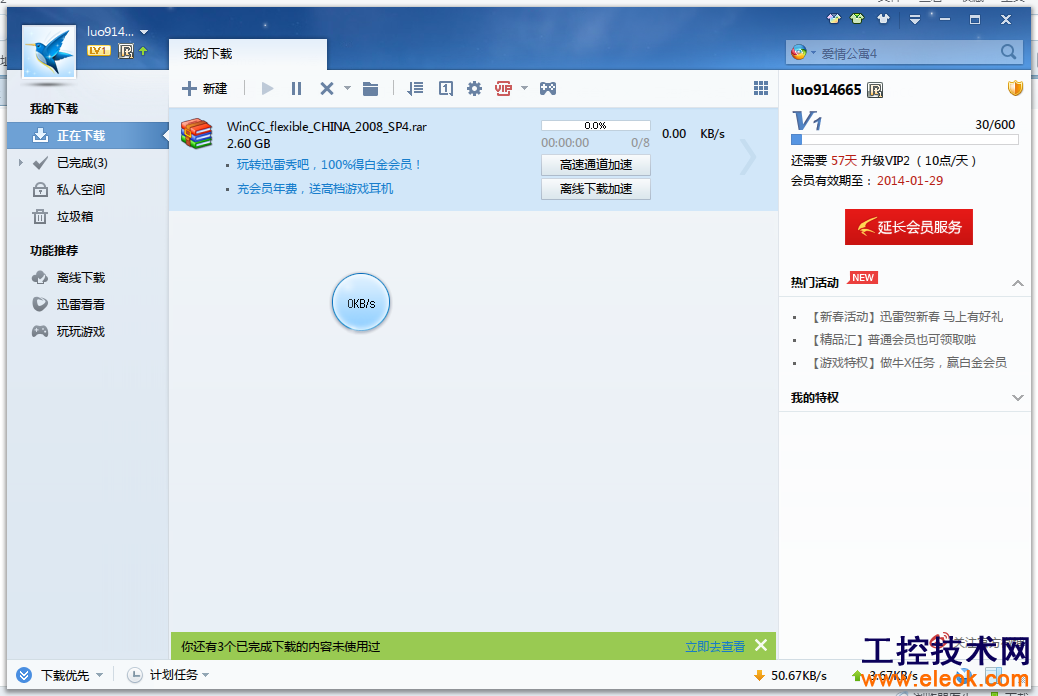Click the red VIP toolbar icon
1038x696 pixels.
(x=504, y=89)
